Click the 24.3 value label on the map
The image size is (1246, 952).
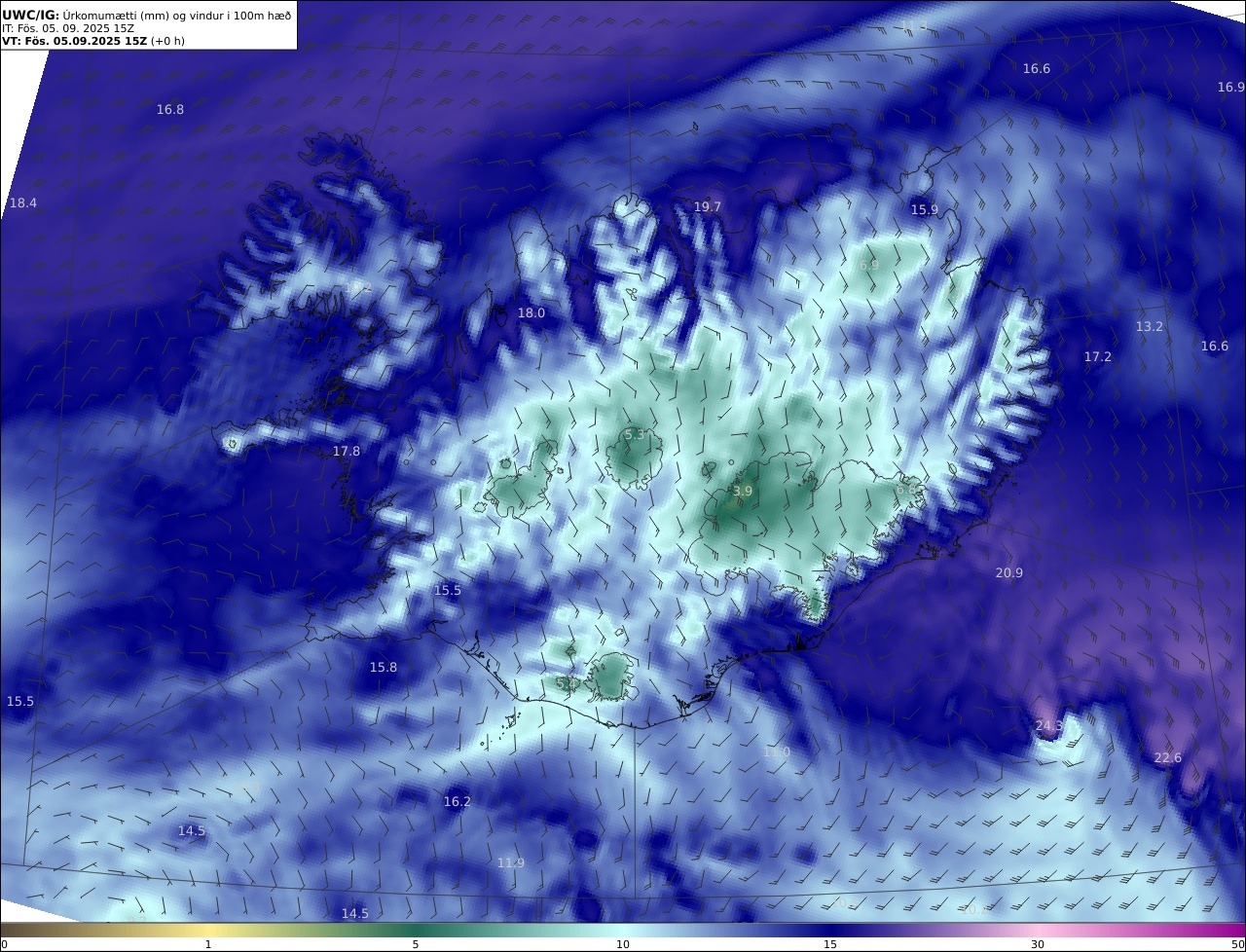[x=1049, y=726]
